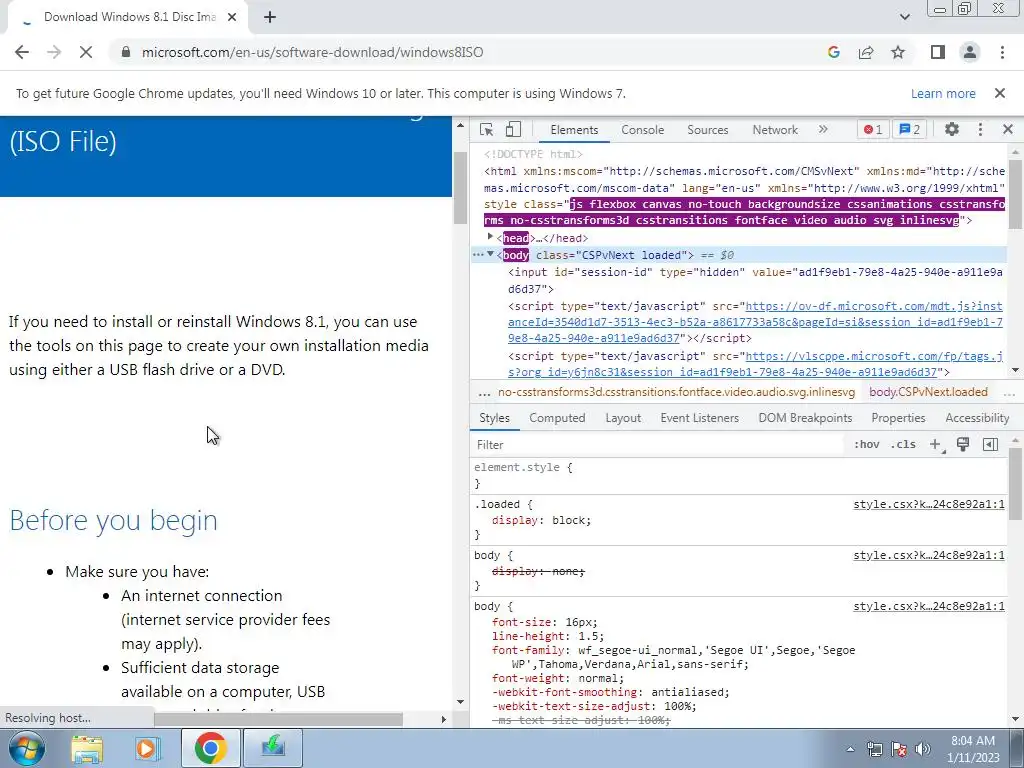Activate the DevTools element inspector tool
The width and height of the screenshot is (1024, 768).
[487, 129]
